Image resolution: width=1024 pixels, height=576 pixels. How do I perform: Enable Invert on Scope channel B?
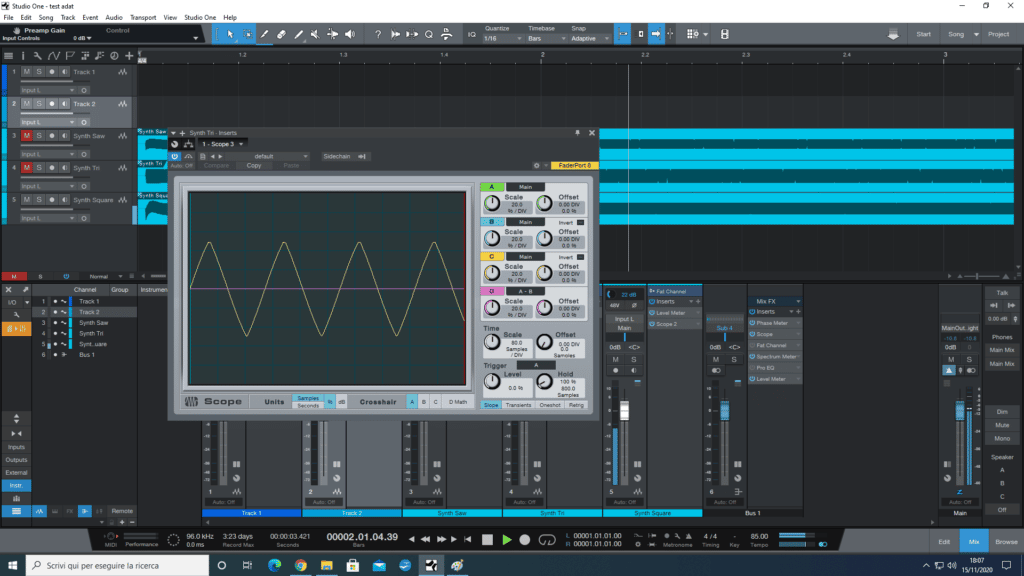[x=581, y=223]
